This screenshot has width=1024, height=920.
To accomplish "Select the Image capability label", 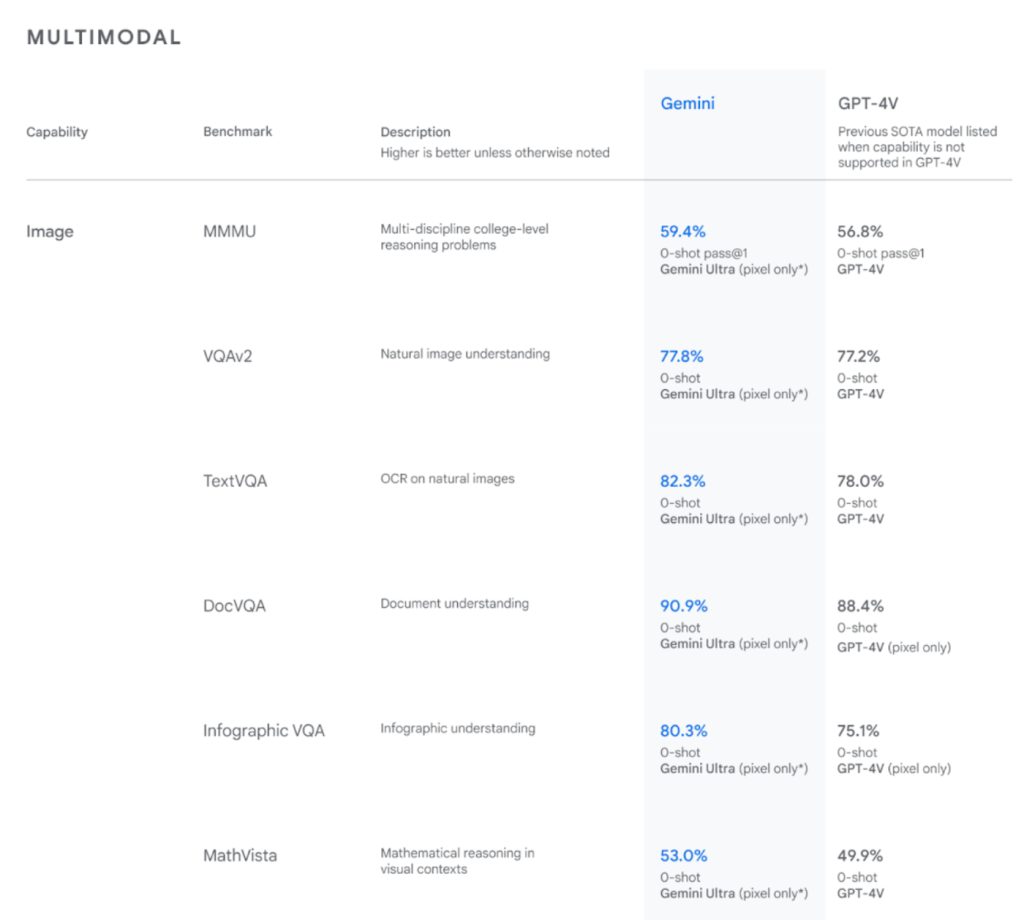I will pos(50,232).
